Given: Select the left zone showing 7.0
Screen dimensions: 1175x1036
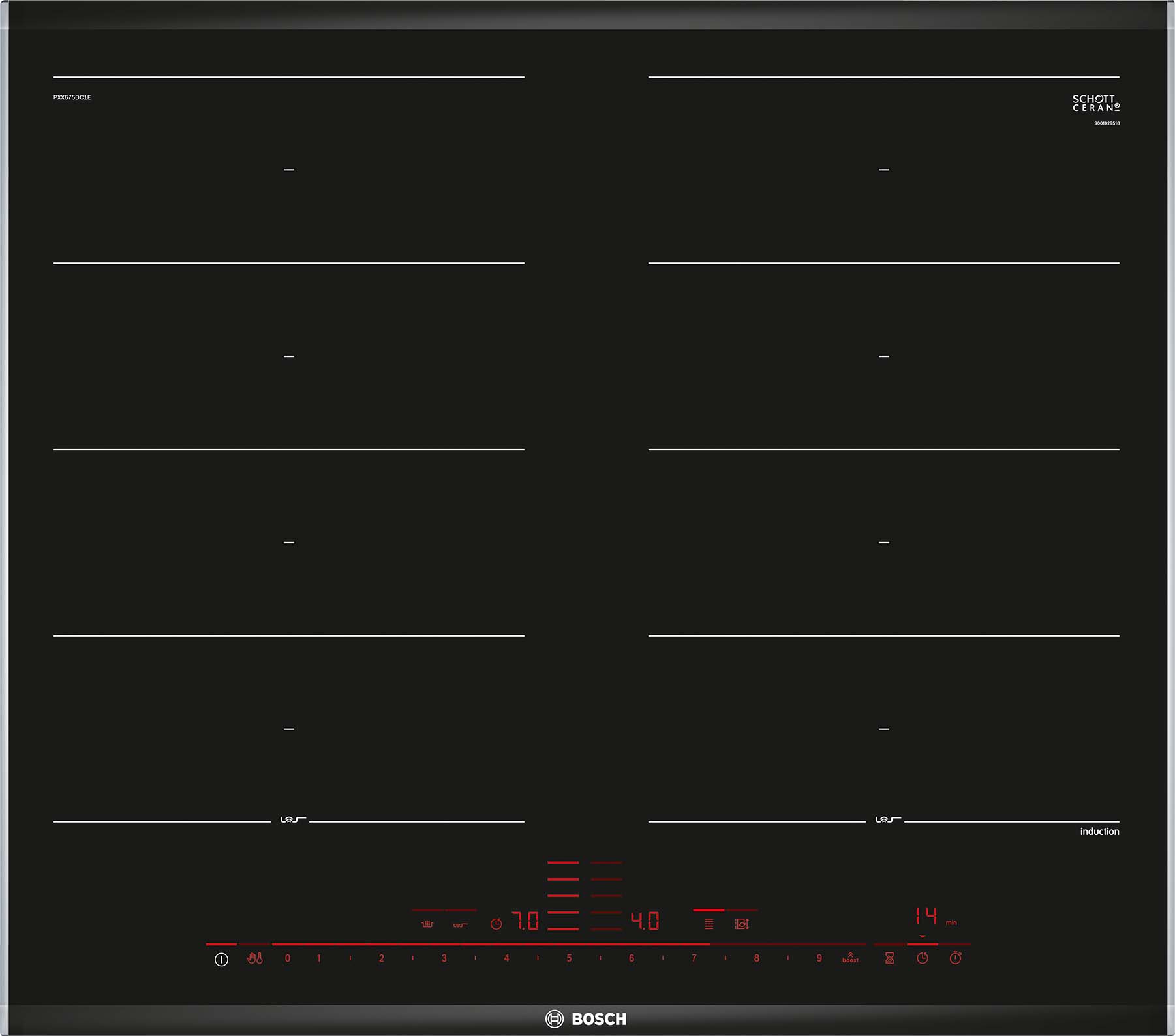Looking at the screenshot, I should tap(526, 921).
